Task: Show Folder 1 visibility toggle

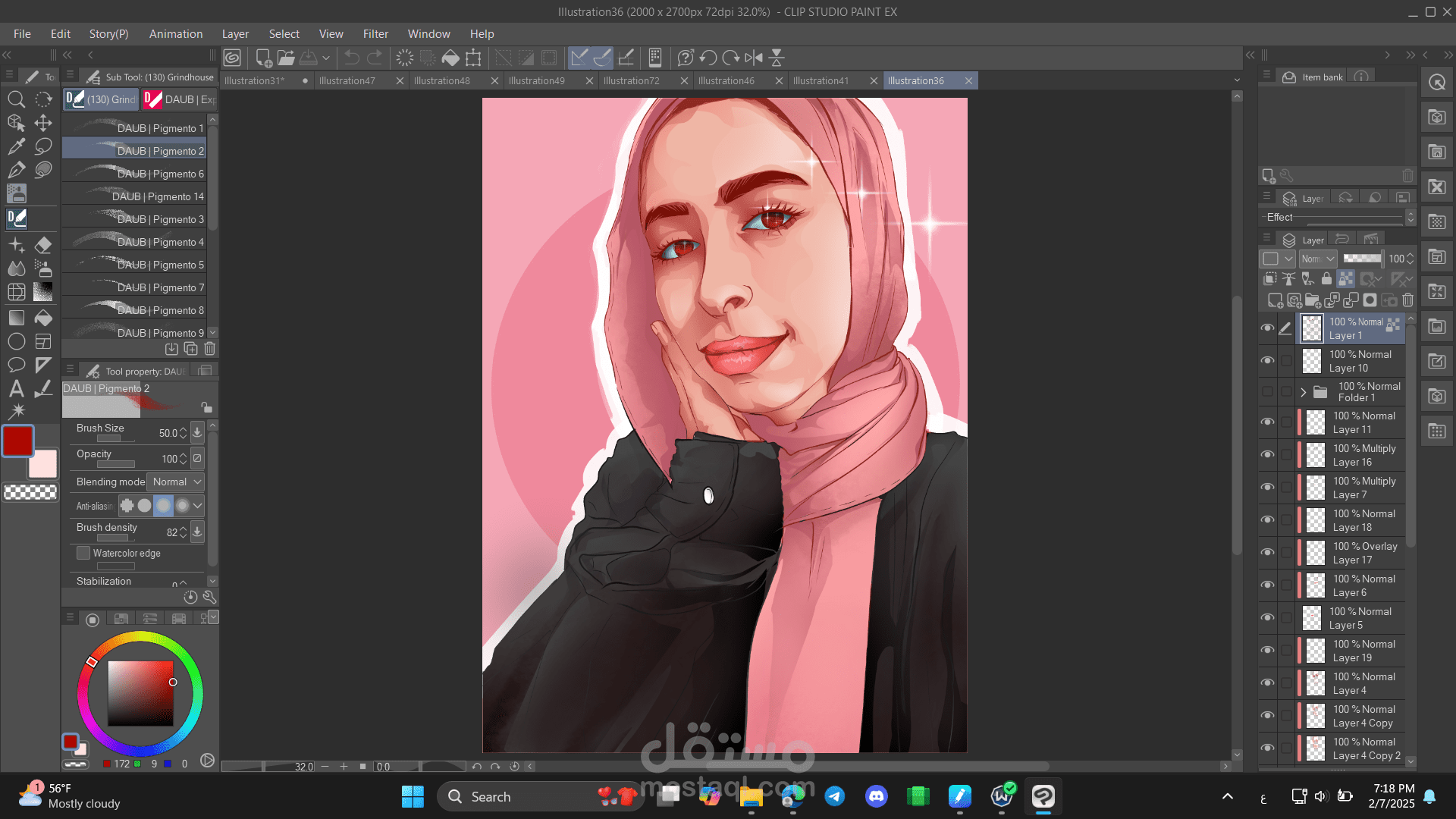Action: point(1267,392)
